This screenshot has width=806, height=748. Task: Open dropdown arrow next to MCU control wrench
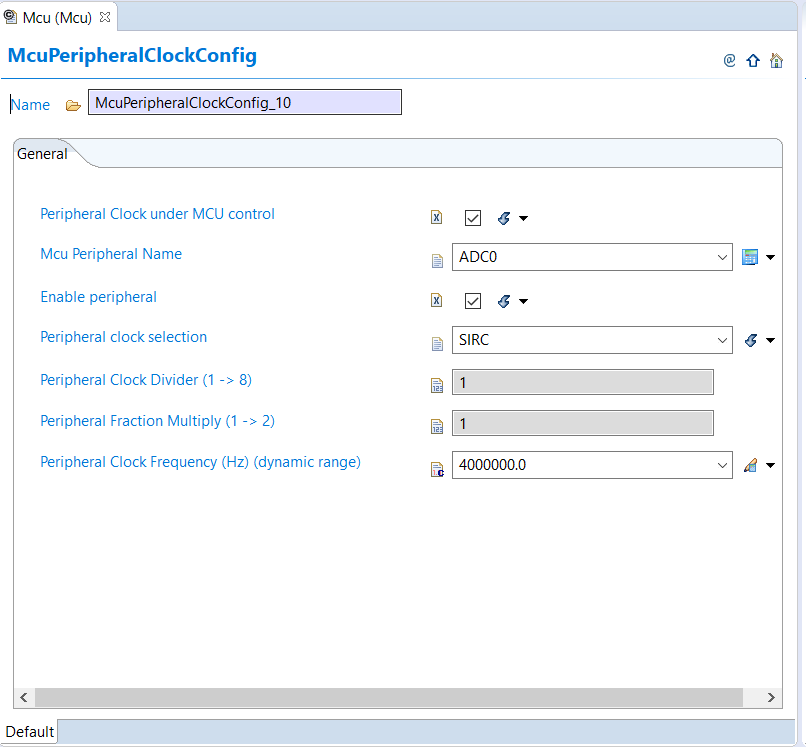click(523, 218)
